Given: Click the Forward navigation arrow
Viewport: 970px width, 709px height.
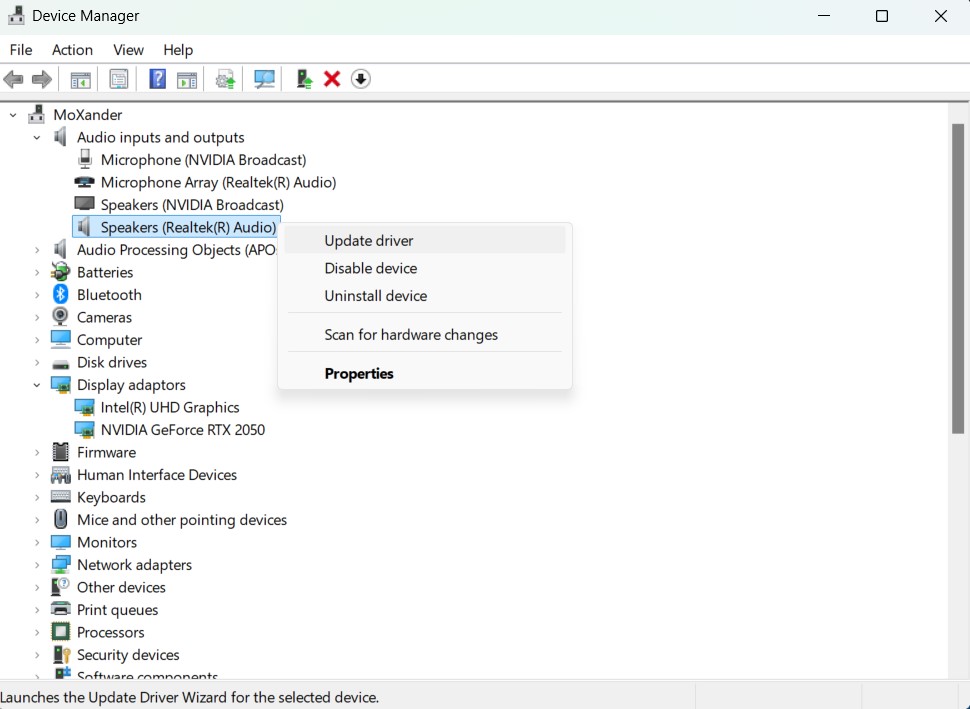Looking at the screenshot, I should [40, 79].
